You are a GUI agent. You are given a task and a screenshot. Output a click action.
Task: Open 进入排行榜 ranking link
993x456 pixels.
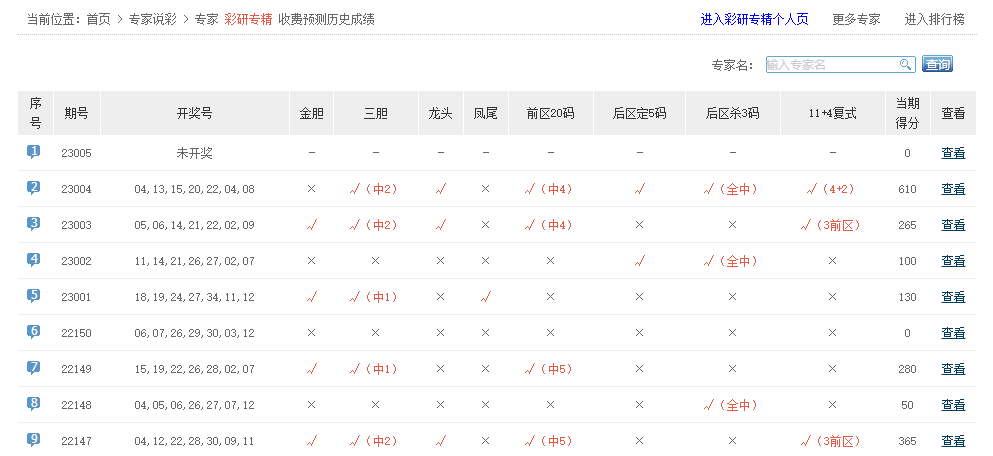(934, 19)
